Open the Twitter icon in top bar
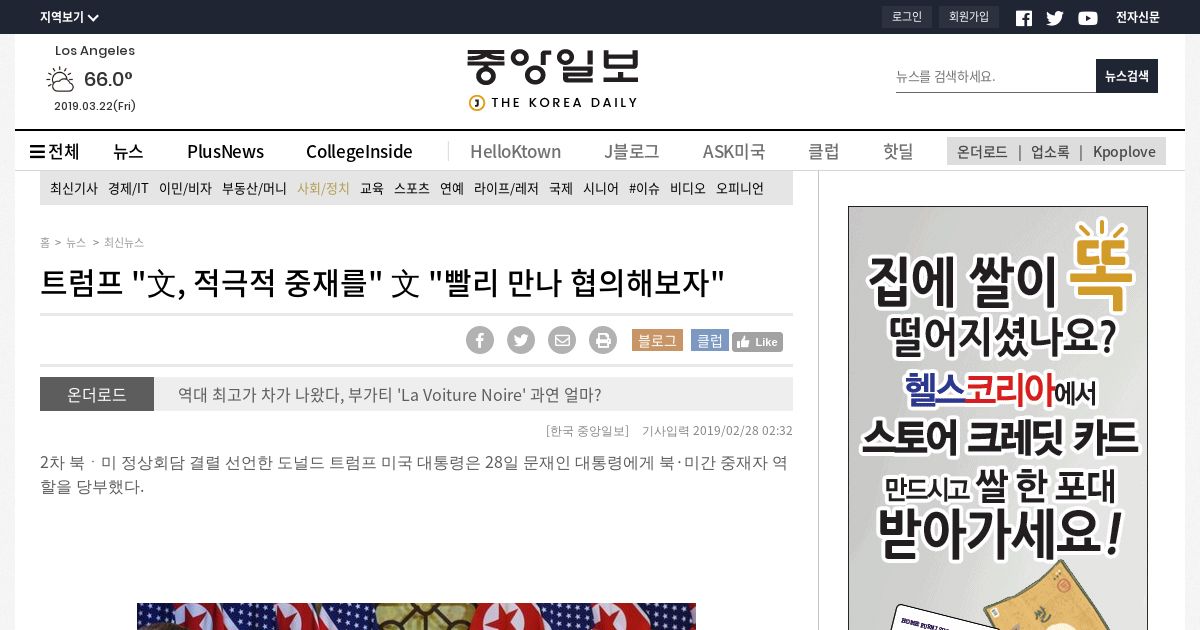 1055,18
